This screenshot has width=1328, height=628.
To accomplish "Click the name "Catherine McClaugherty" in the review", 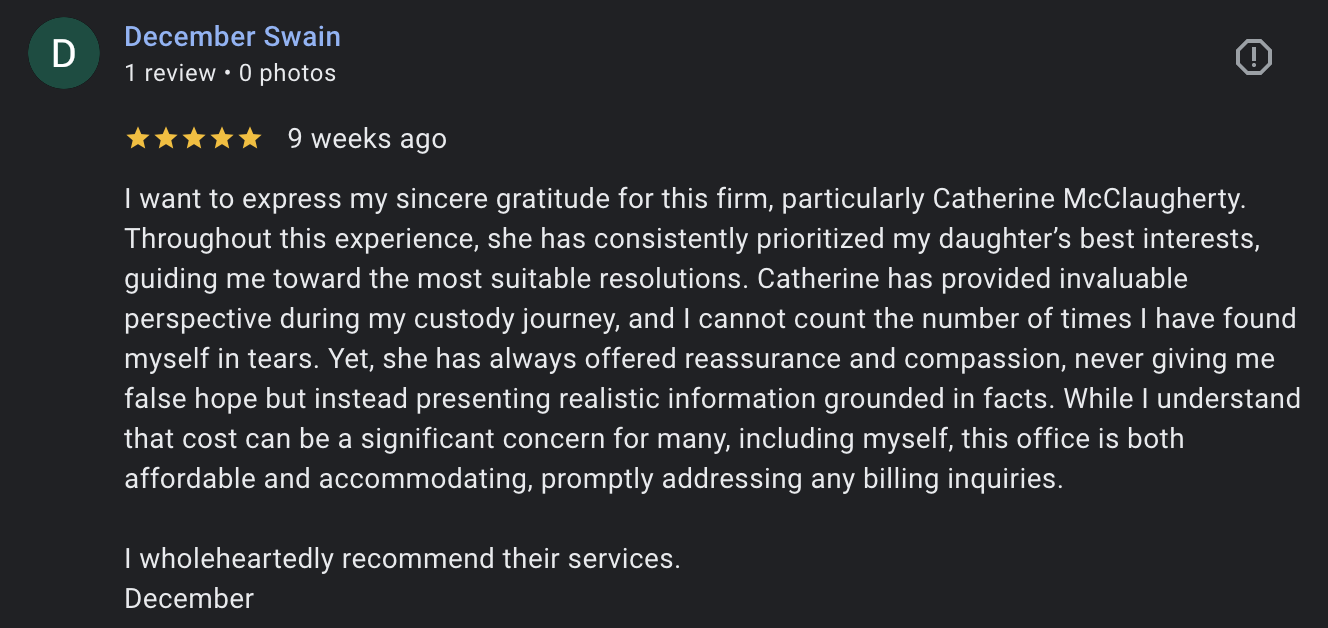I will coord(1088,199).
